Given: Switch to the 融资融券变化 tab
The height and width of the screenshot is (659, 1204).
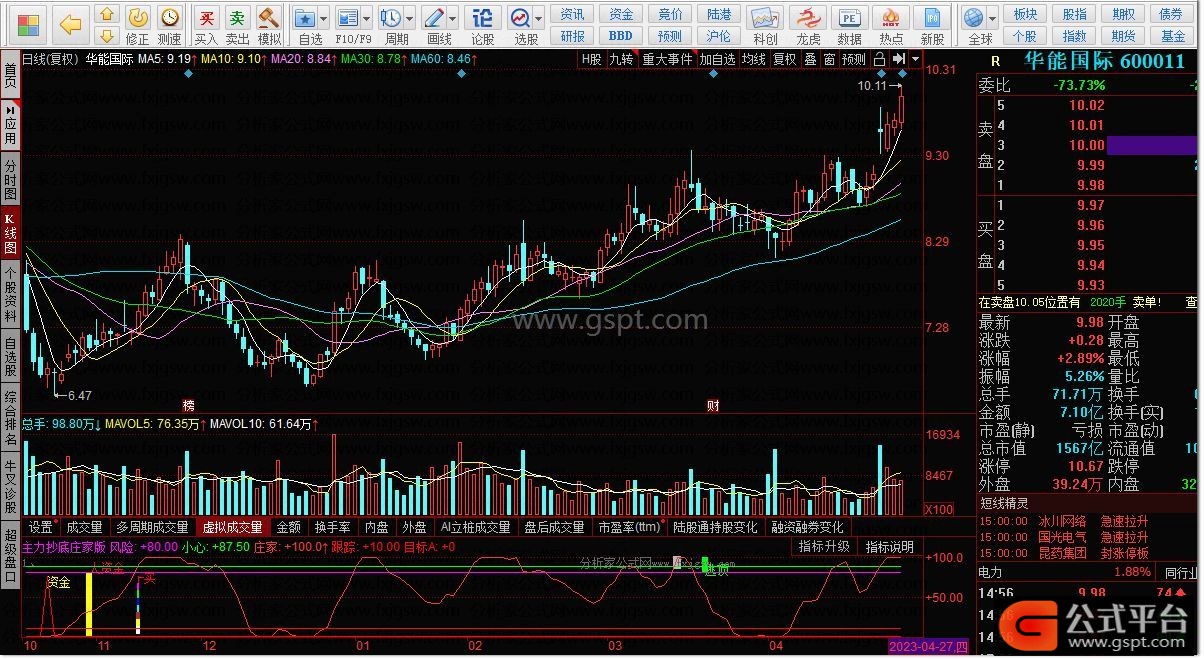Looking at the screenshot, I should coord(807,527).
